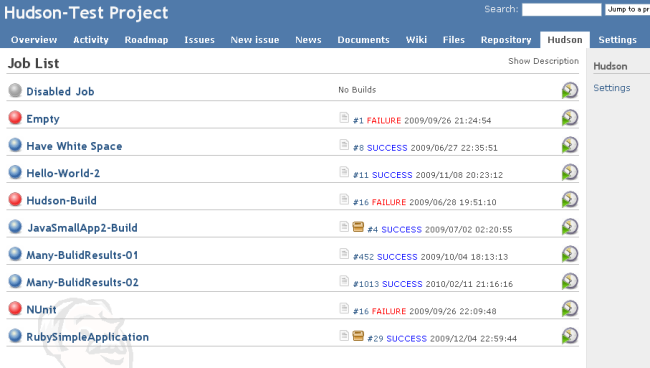Open the Hudson-Build job link
Screen dimensions: 650x368
click(x=61, y=201)
